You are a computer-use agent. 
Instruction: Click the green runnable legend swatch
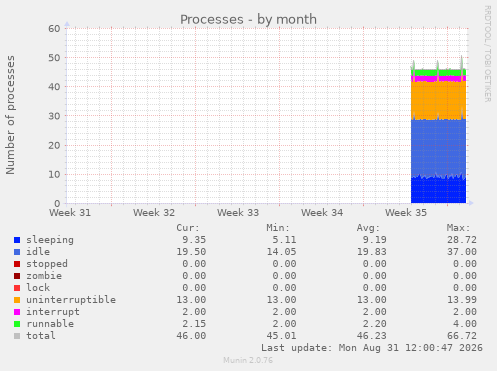(x=17, y=324)
